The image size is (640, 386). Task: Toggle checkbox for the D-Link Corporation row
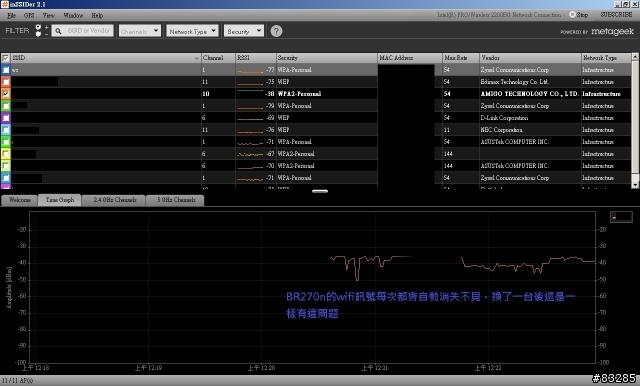(6, 118)
